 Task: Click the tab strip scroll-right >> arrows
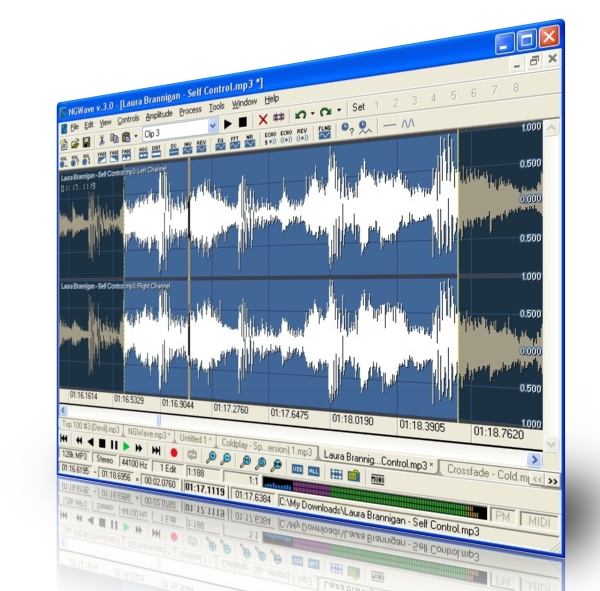[553, 481]
